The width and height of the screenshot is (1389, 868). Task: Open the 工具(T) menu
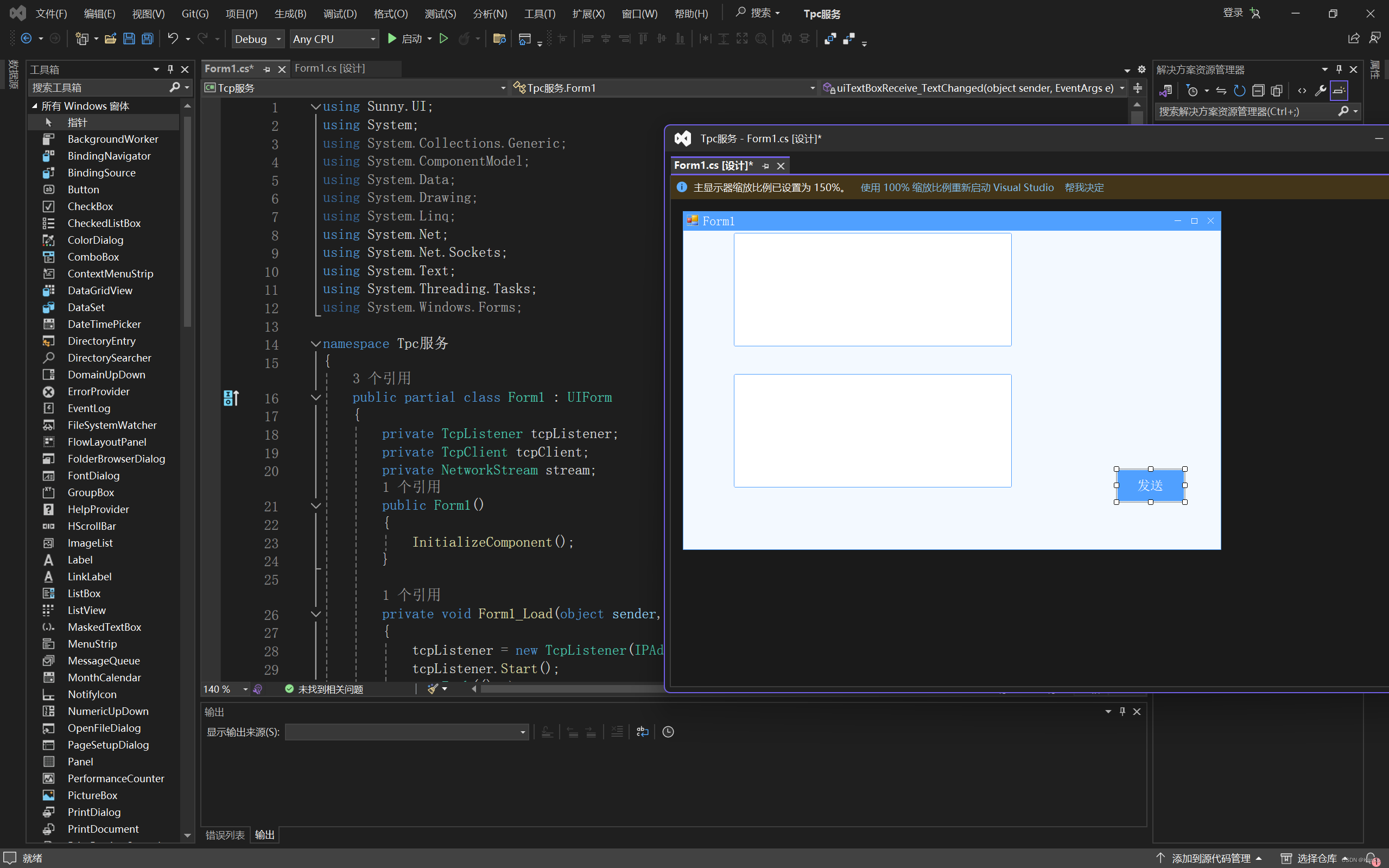tap(540, 13)
